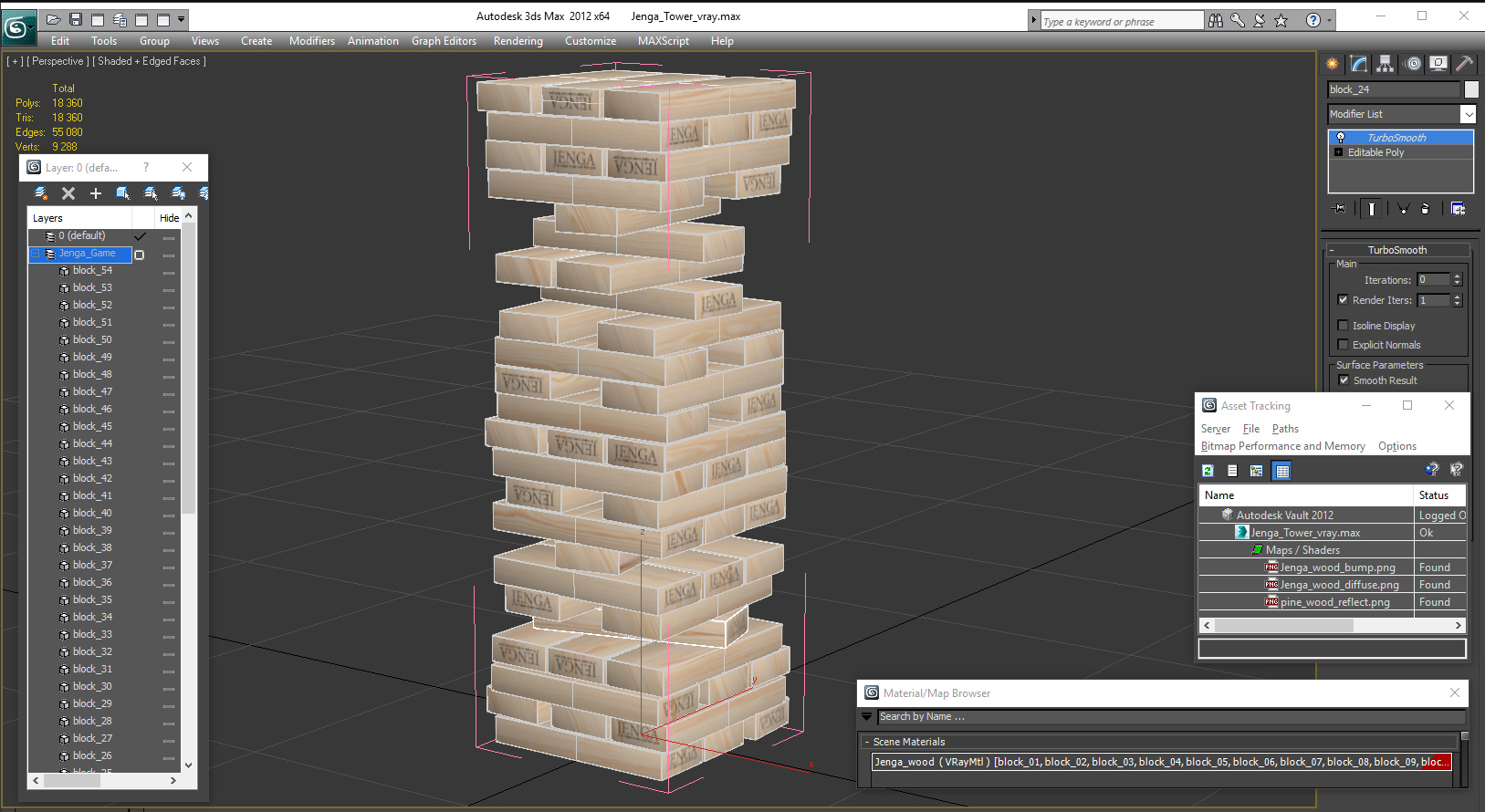Click Make Unique icon in modifier stack
Screen dimensions: 1485x812
(1404, 209)
